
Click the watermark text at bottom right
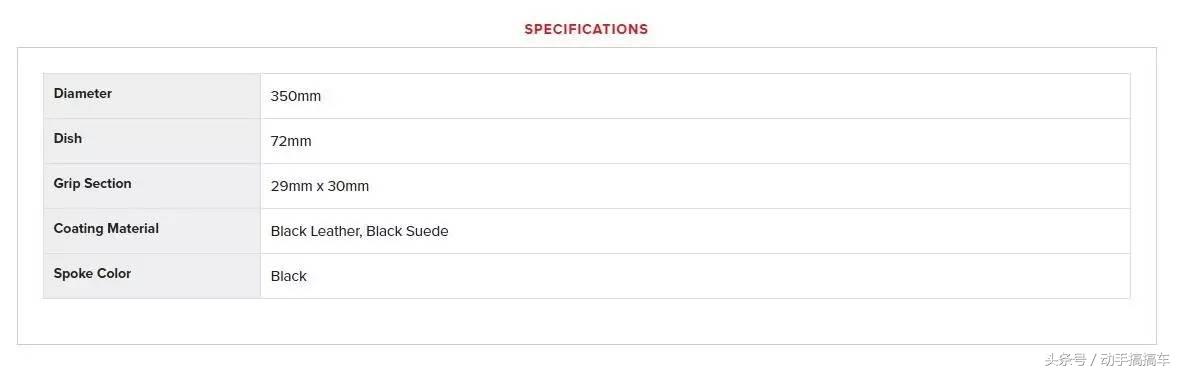coord(1107,359)
